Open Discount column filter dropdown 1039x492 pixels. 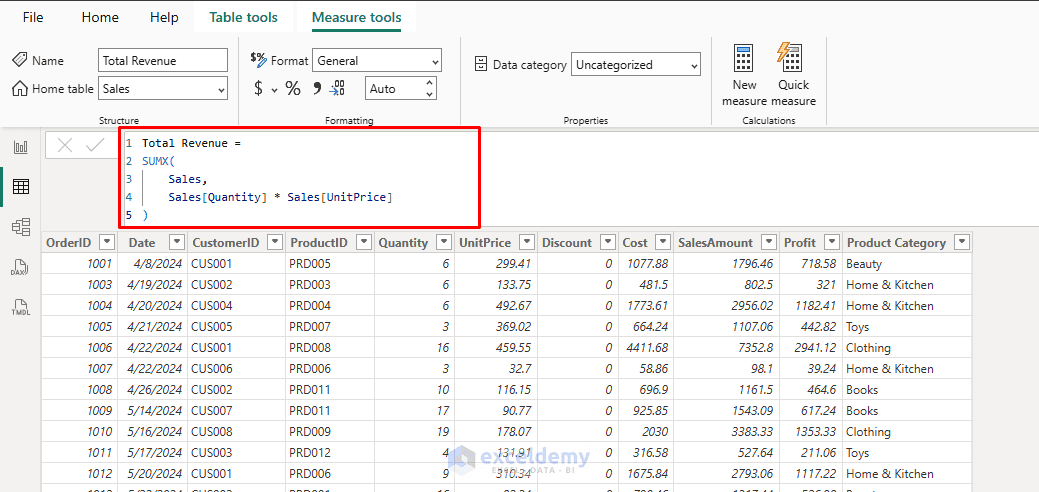coord(607,242)
